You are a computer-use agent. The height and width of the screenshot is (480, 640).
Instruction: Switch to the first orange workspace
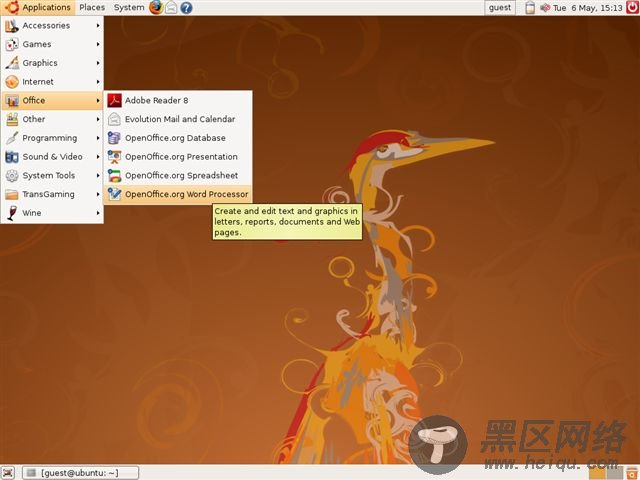click(x=598, y=473)
